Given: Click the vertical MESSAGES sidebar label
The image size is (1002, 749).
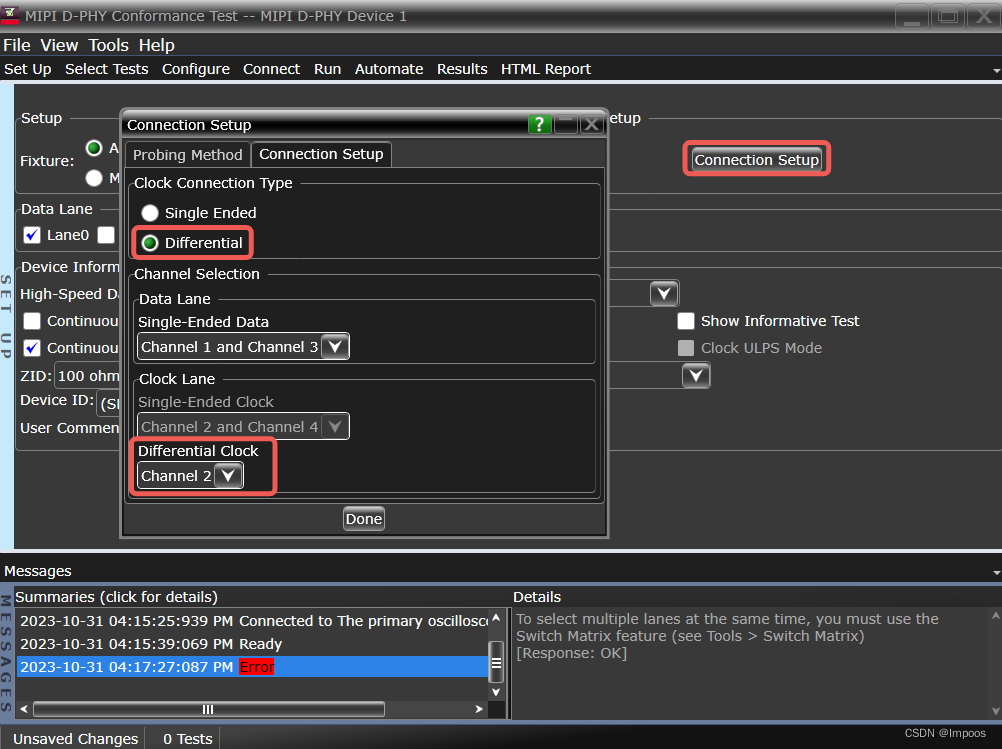Looking at the screenshot, I should pyautogui.click(x=9, y=655).
